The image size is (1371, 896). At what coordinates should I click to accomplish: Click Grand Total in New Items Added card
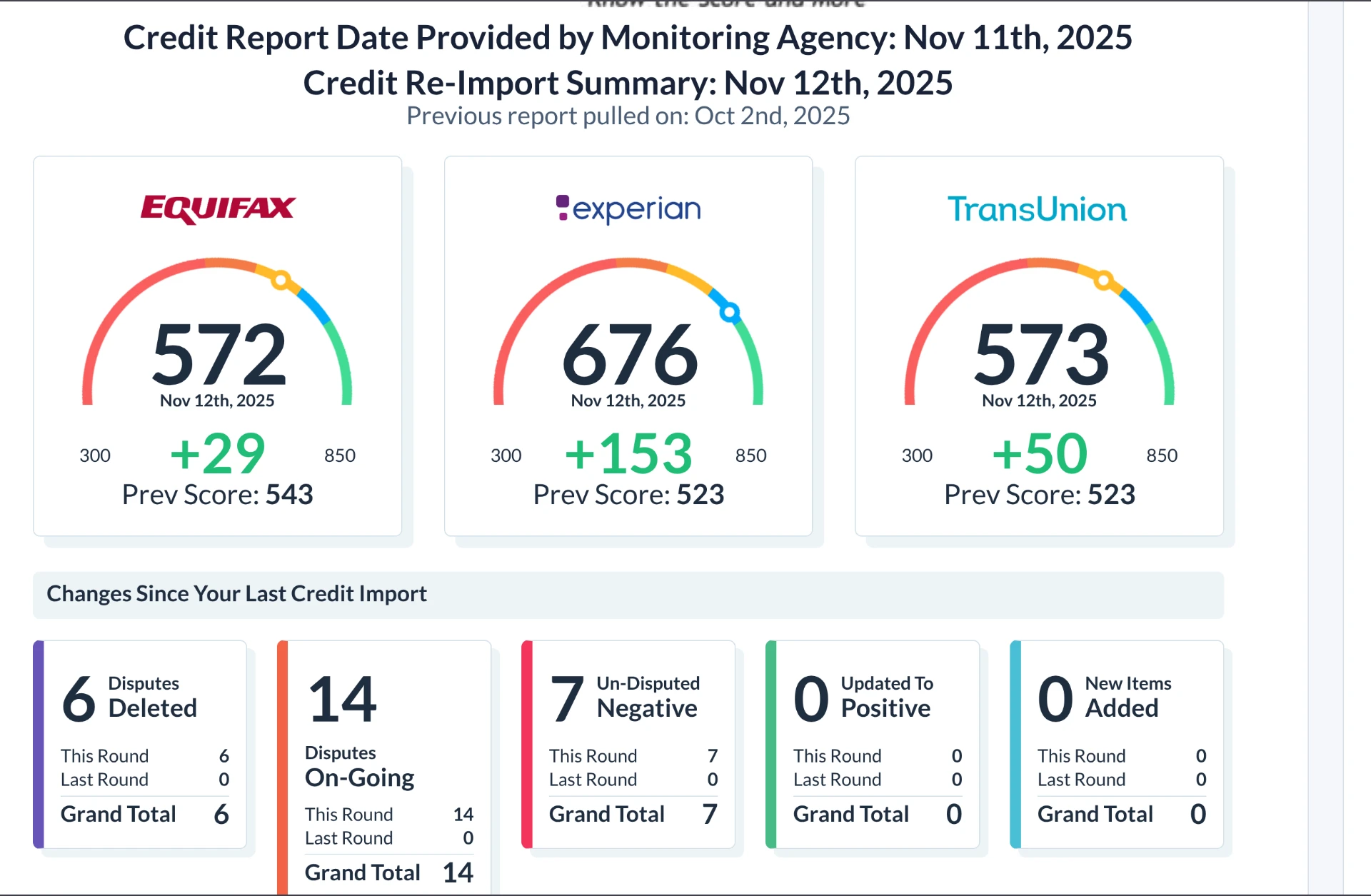click(1122, 815)
